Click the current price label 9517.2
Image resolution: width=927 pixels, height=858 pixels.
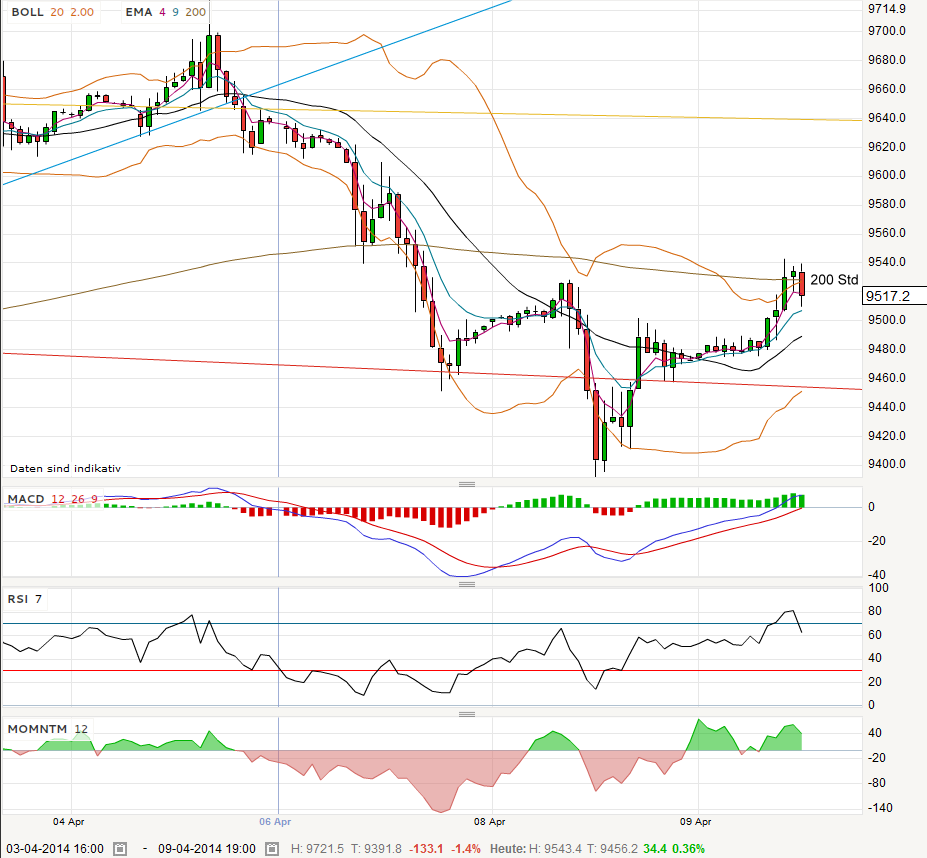coord(894,296)
